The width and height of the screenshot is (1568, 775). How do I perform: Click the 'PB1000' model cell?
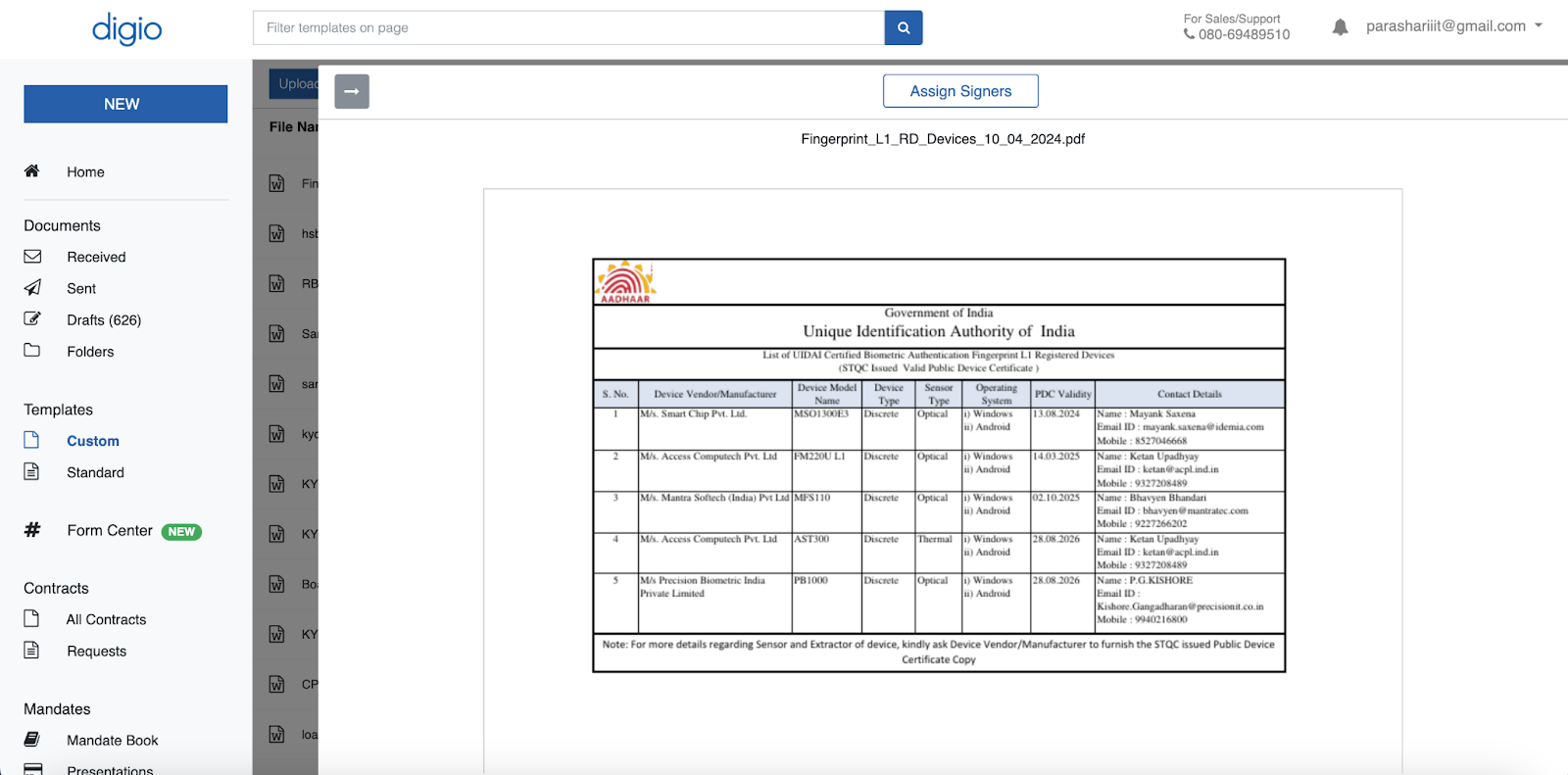pos(827,603)
